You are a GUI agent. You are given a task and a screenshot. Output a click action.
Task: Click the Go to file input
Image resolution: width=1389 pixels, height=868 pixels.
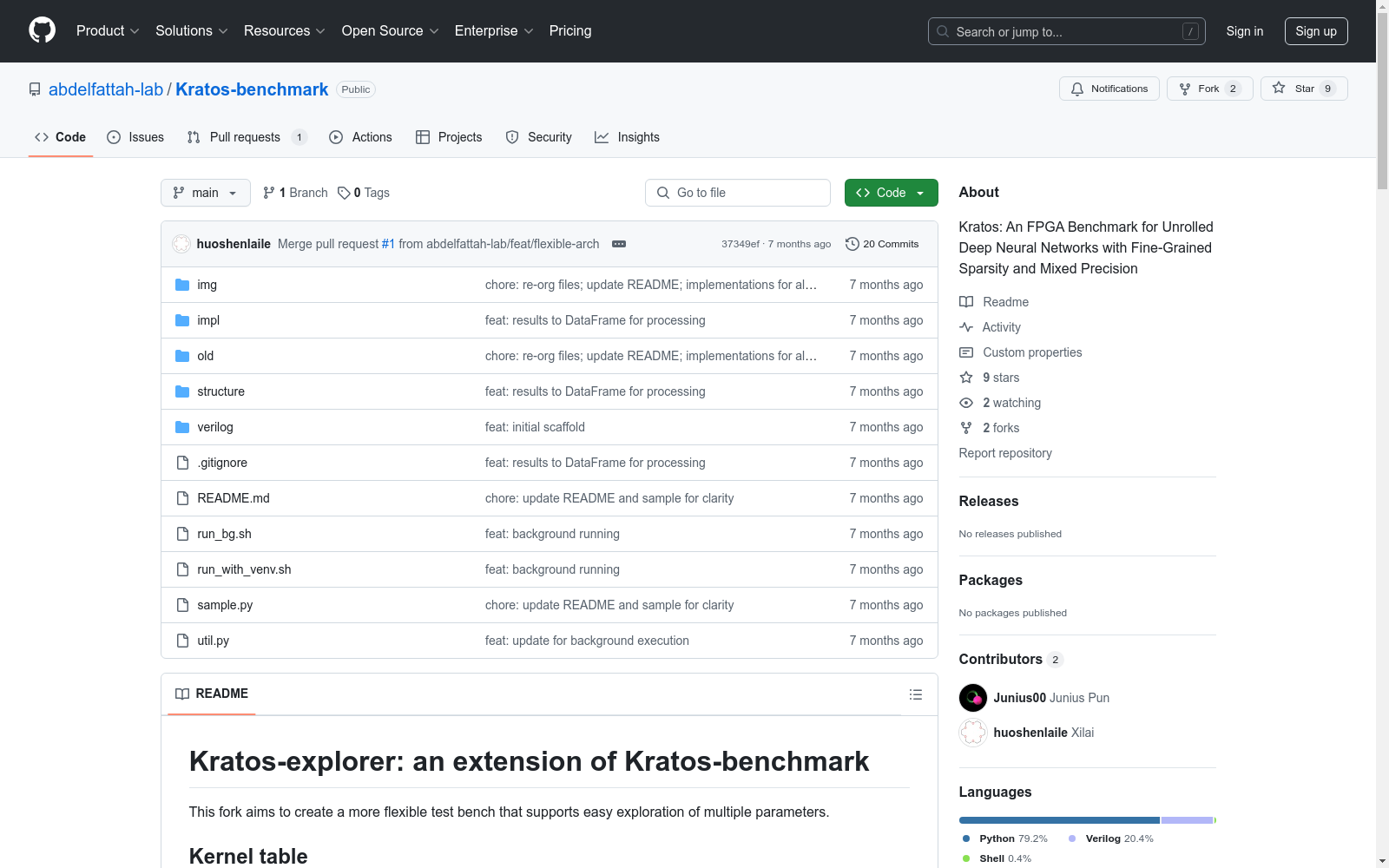pyautogui.click(x=738, y=193)
